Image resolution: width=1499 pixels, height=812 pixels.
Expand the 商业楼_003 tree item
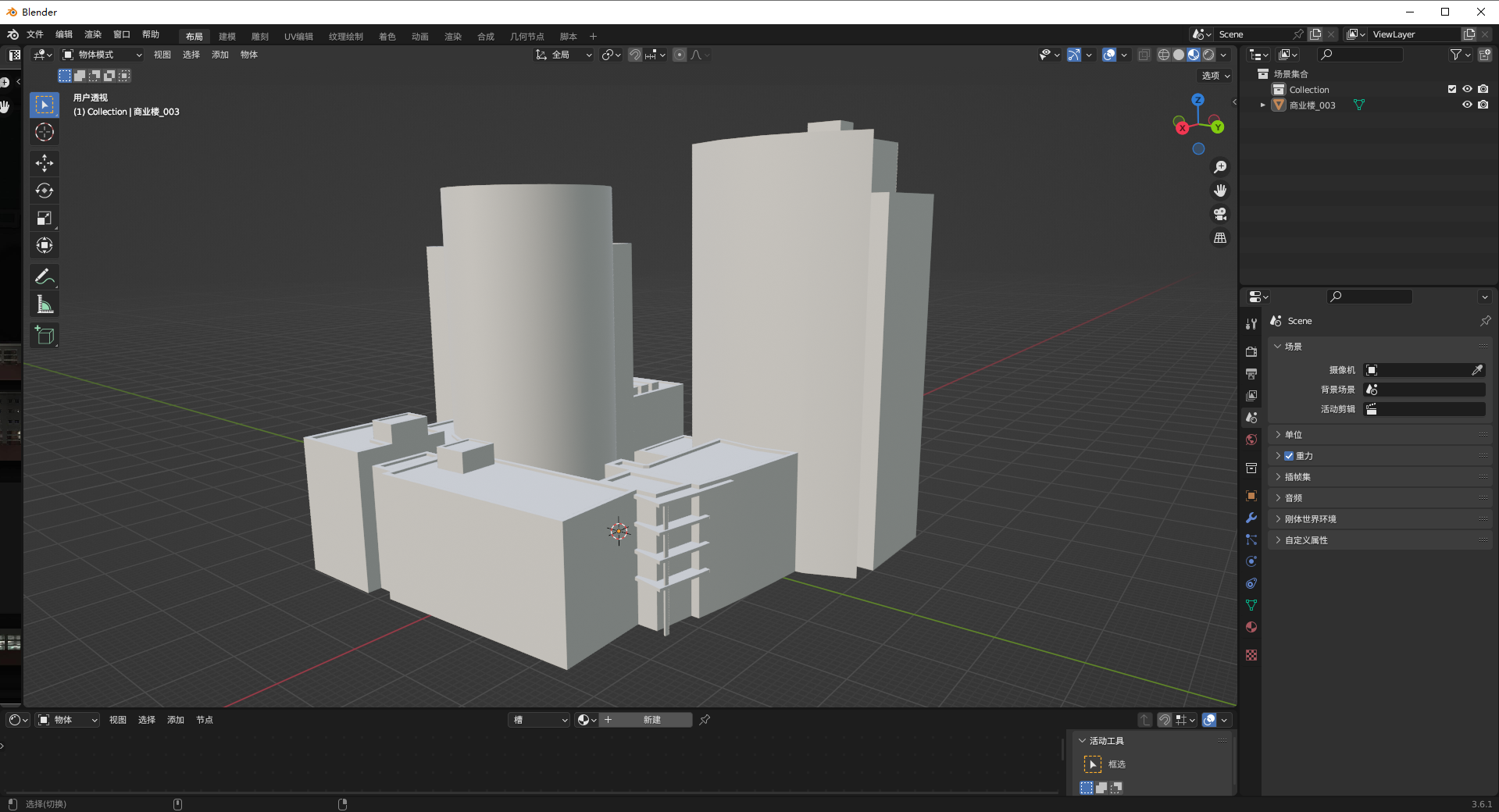1262,105
